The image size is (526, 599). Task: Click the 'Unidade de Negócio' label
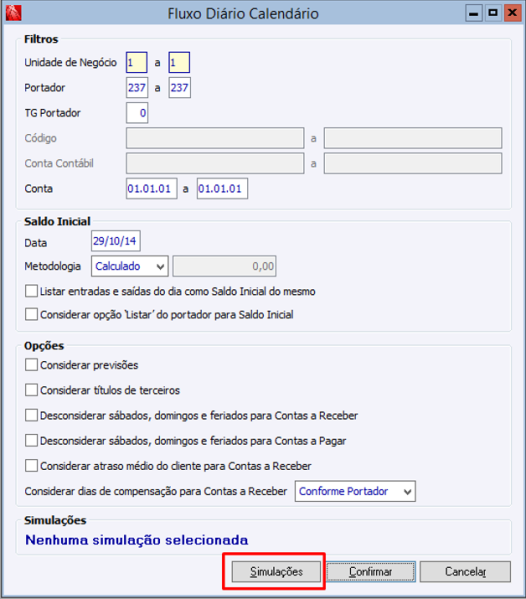[71, 63]
